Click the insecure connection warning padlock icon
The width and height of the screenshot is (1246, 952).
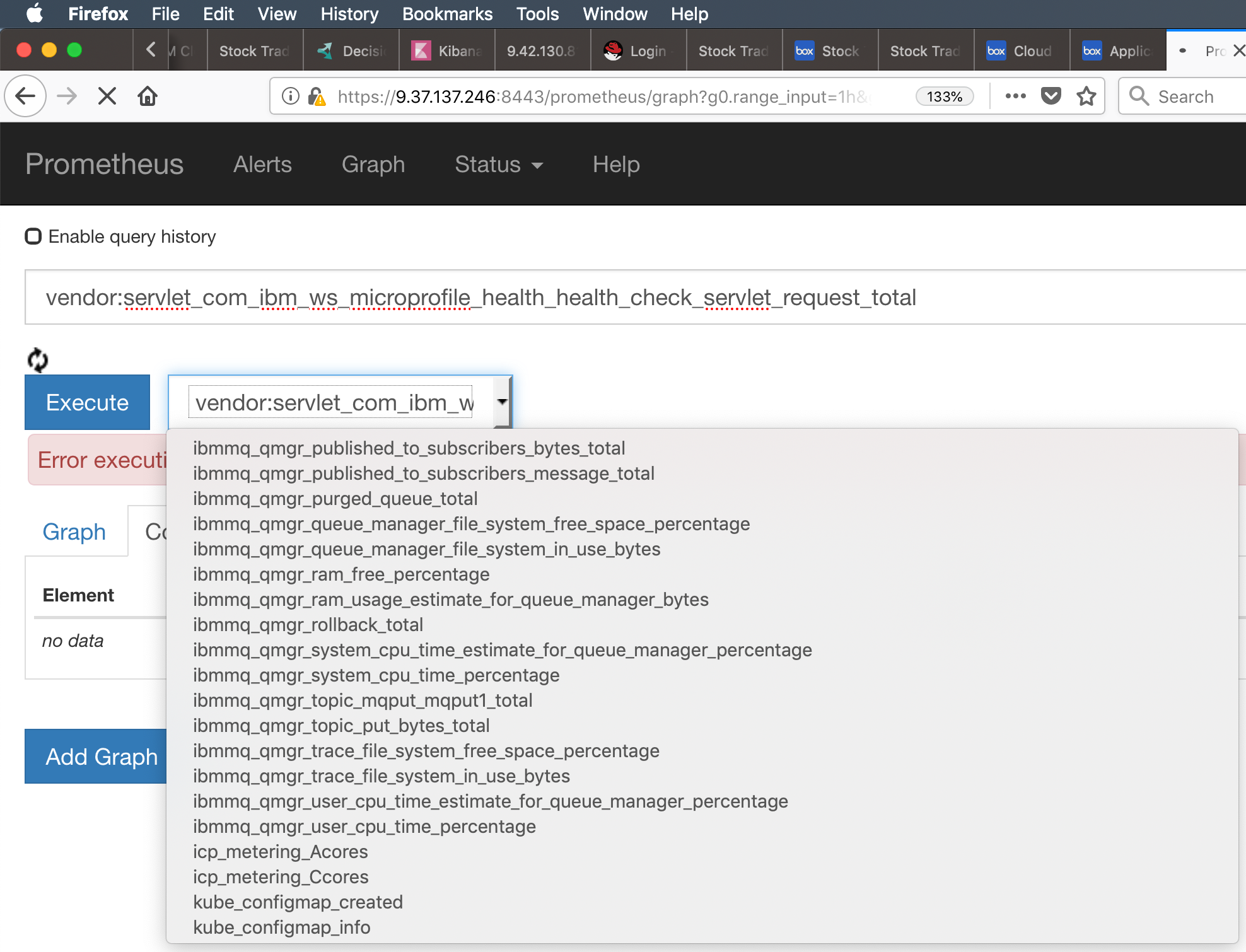pos(317,96)
